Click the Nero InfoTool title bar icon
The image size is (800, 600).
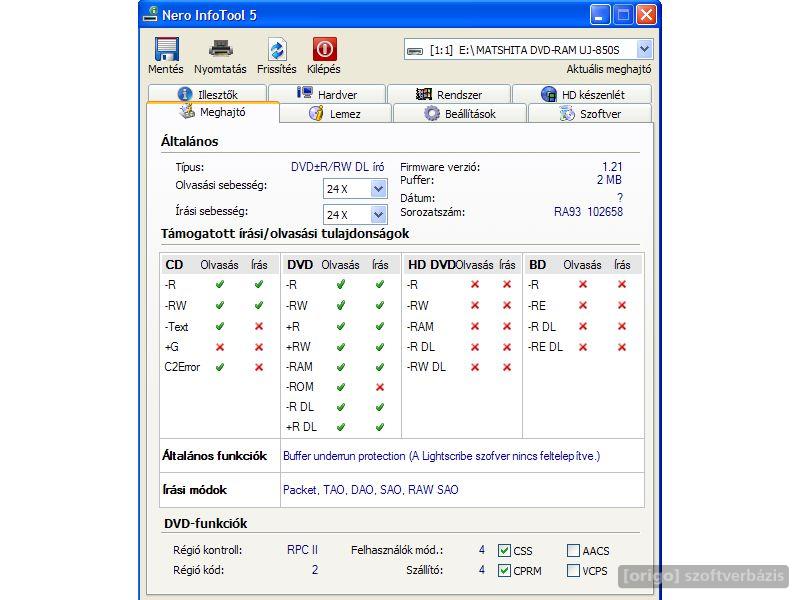click(151, 14)
